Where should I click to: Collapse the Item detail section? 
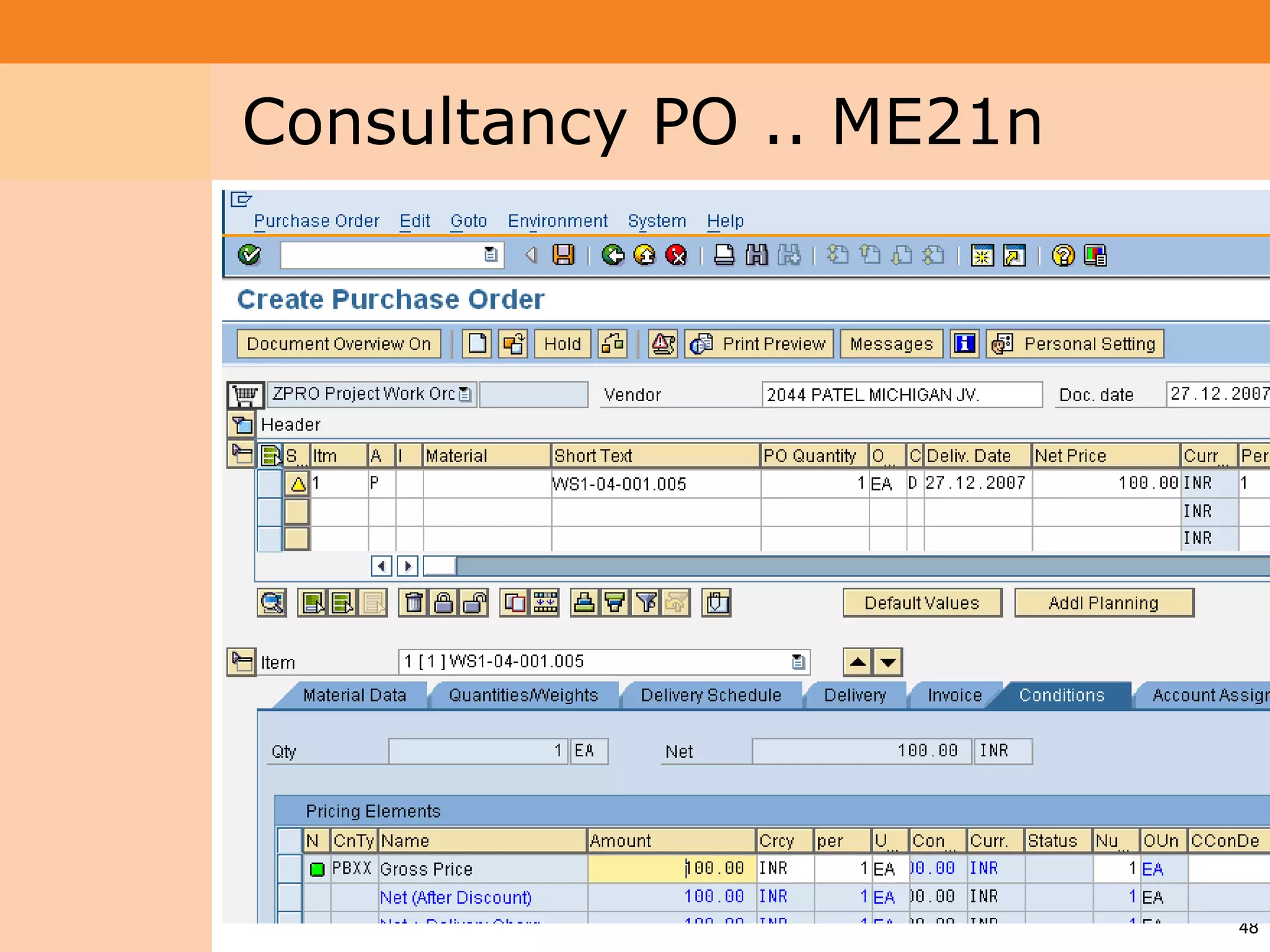tap(242, 662)
